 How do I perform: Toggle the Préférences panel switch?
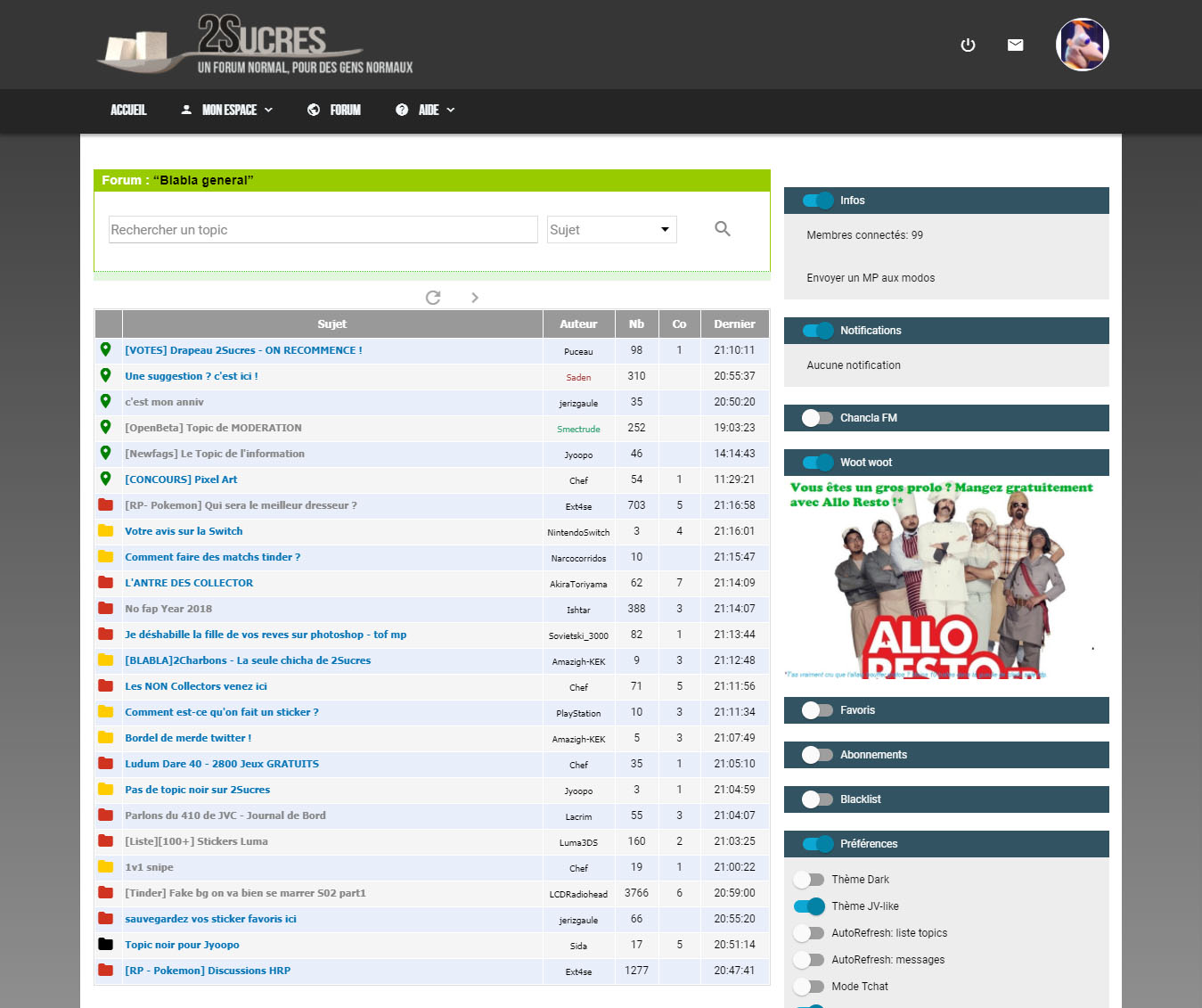(x=818, y=844)
